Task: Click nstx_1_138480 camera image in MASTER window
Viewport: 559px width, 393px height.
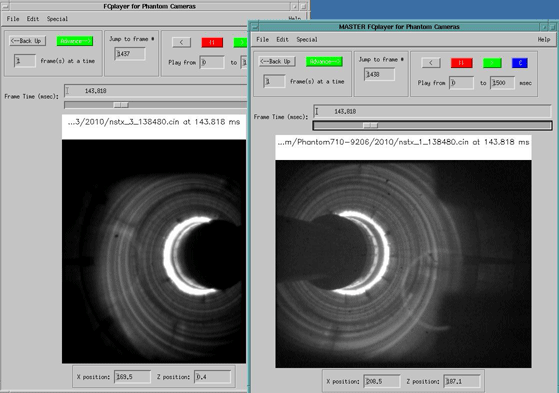Action: point(403,264)
